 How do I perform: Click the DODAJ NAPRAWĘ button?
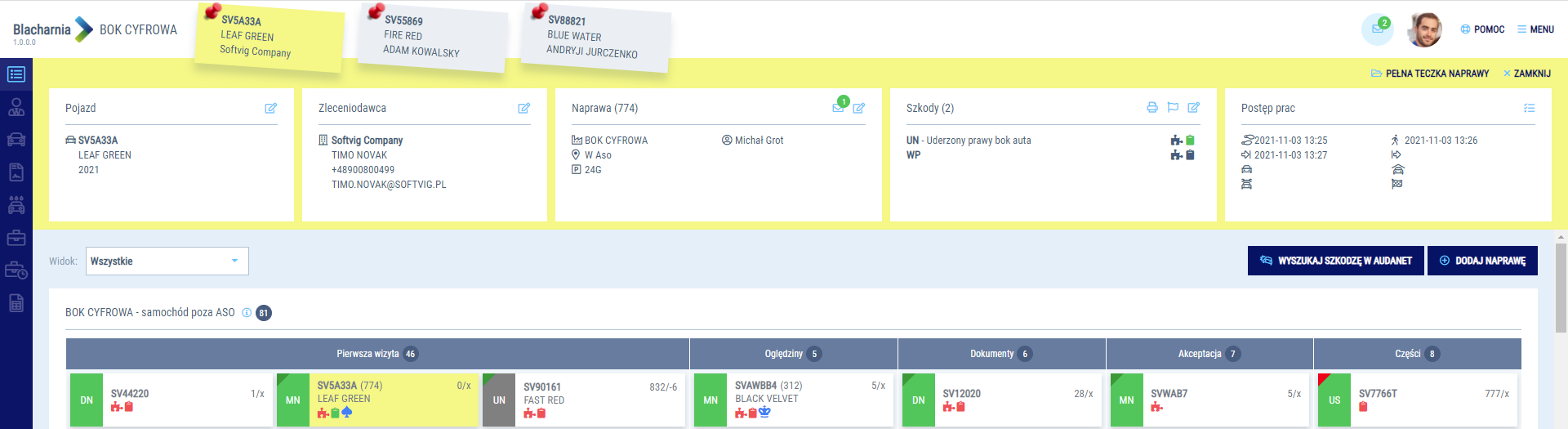coord(1481,261)
